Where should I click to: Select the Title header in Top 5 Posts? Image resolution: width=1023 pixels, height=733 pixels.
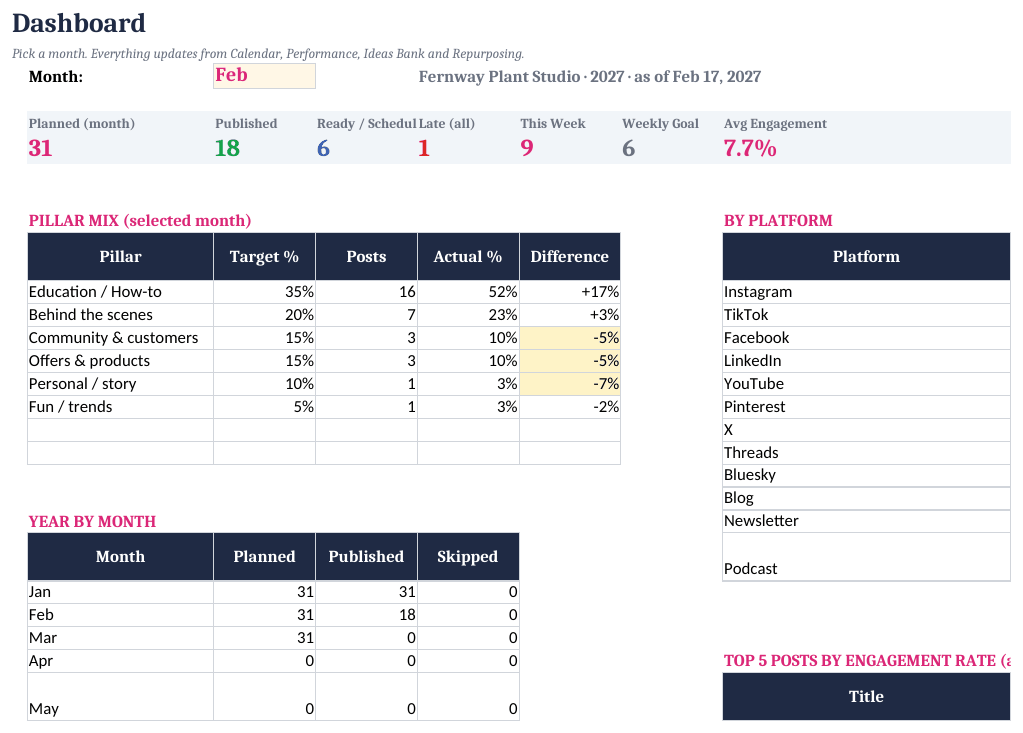tap(866, 696)
